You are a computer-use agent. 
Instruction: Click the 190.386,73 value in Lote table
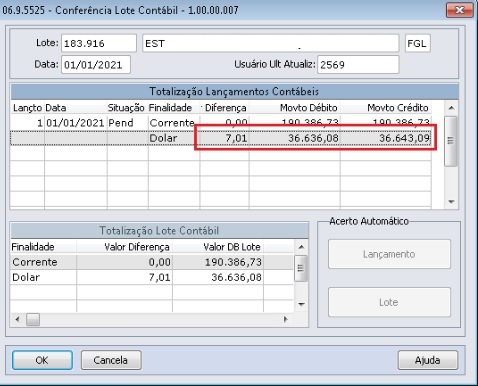coord(233,262)
